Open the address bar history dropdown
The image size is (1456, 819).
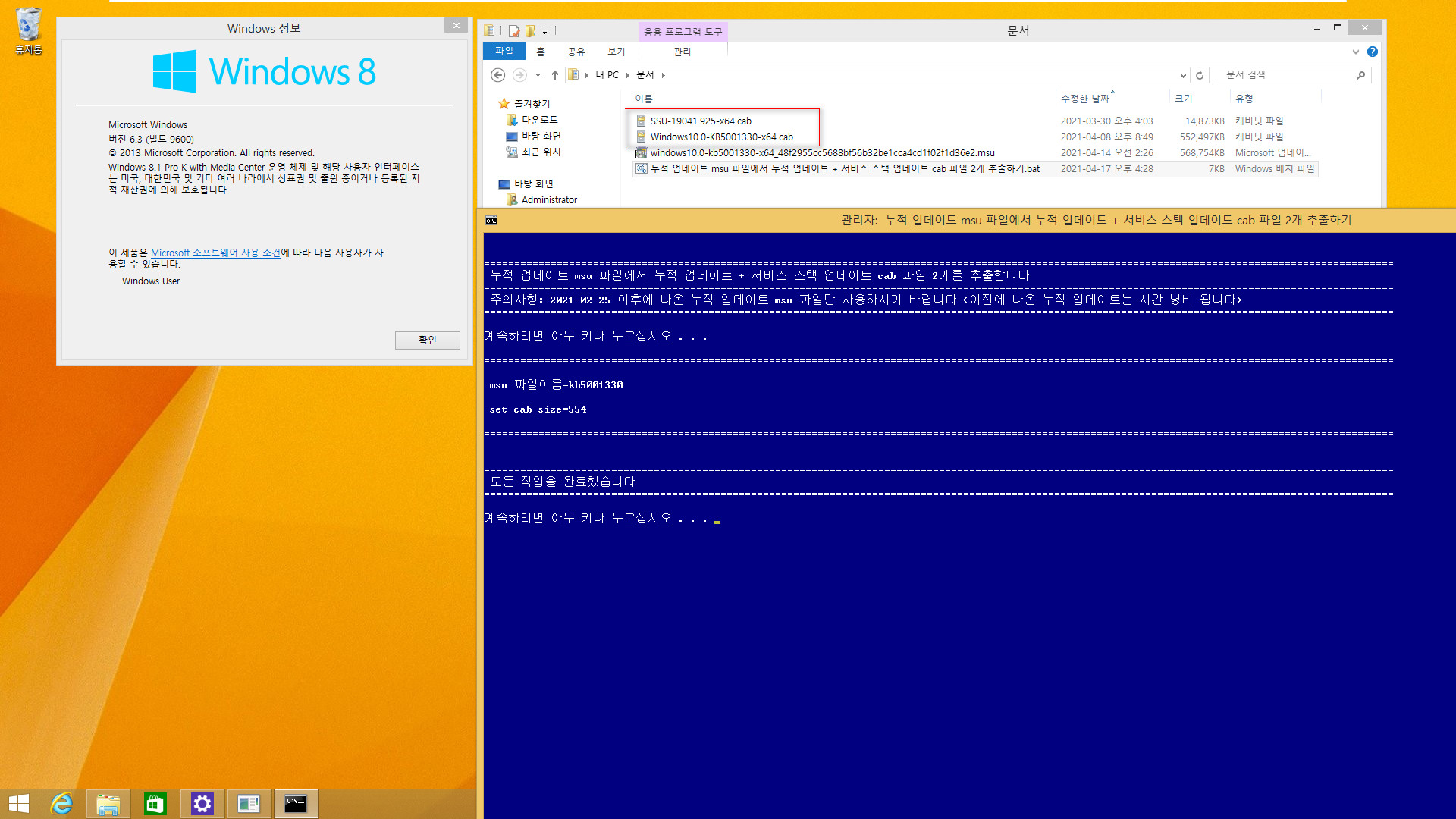[x=1183, y=75]
